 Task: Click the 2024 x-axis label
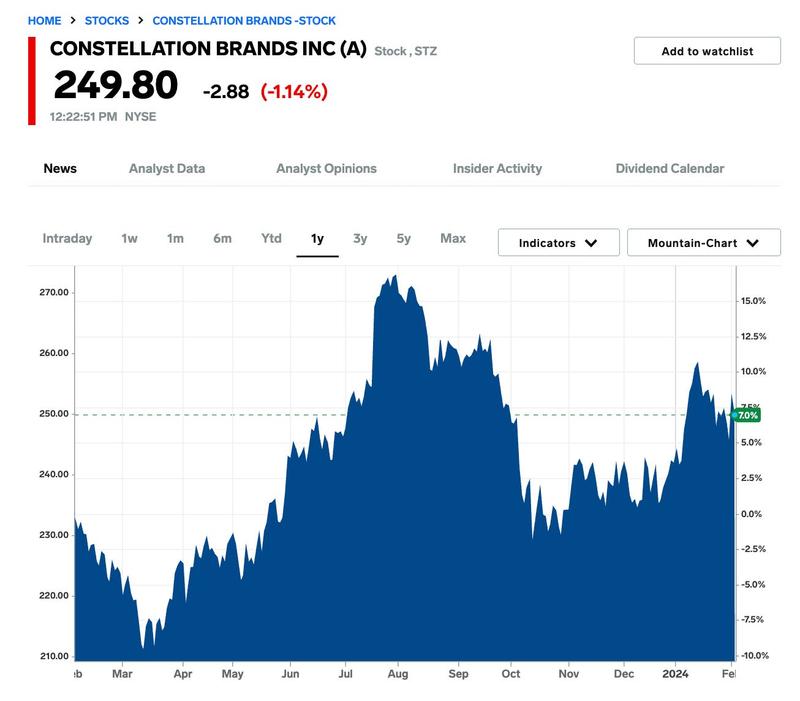[676, 674]
